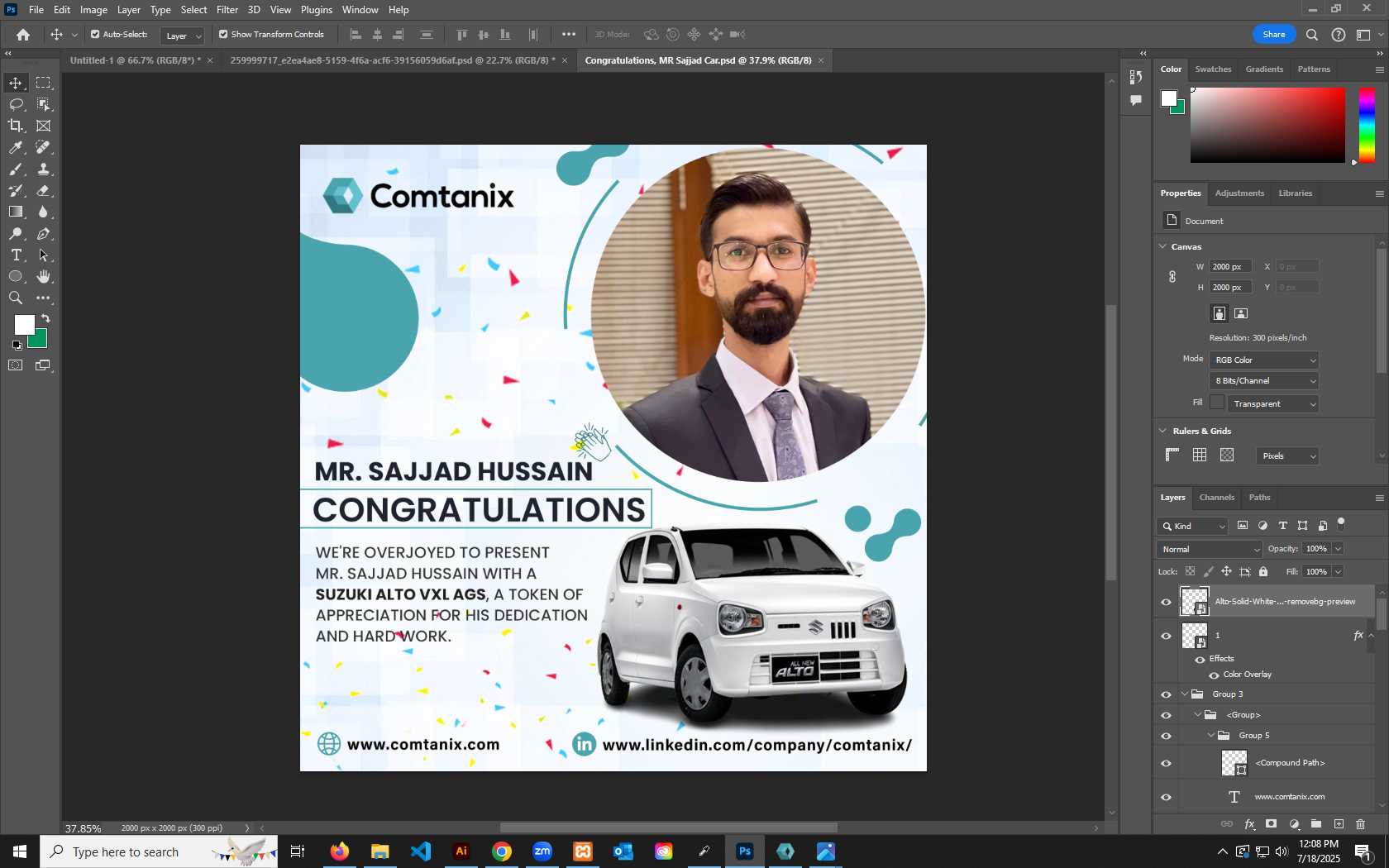
Task: Toggle the Auto-Select checkbox
Action: point(95,35)
